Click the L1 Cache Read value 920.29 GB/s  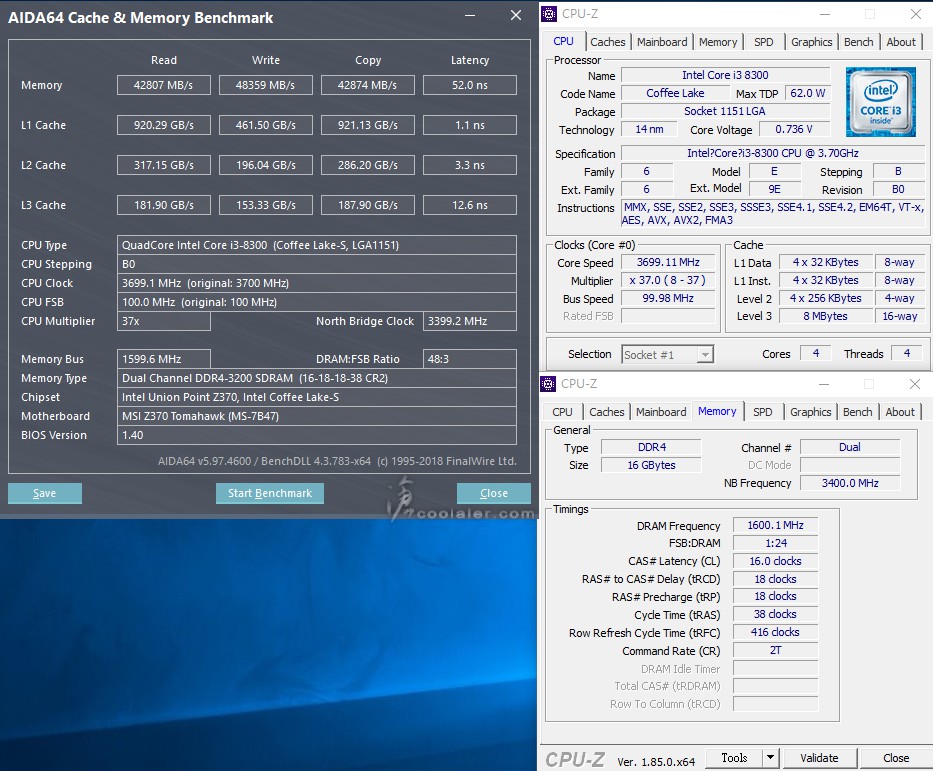[164, 125]
